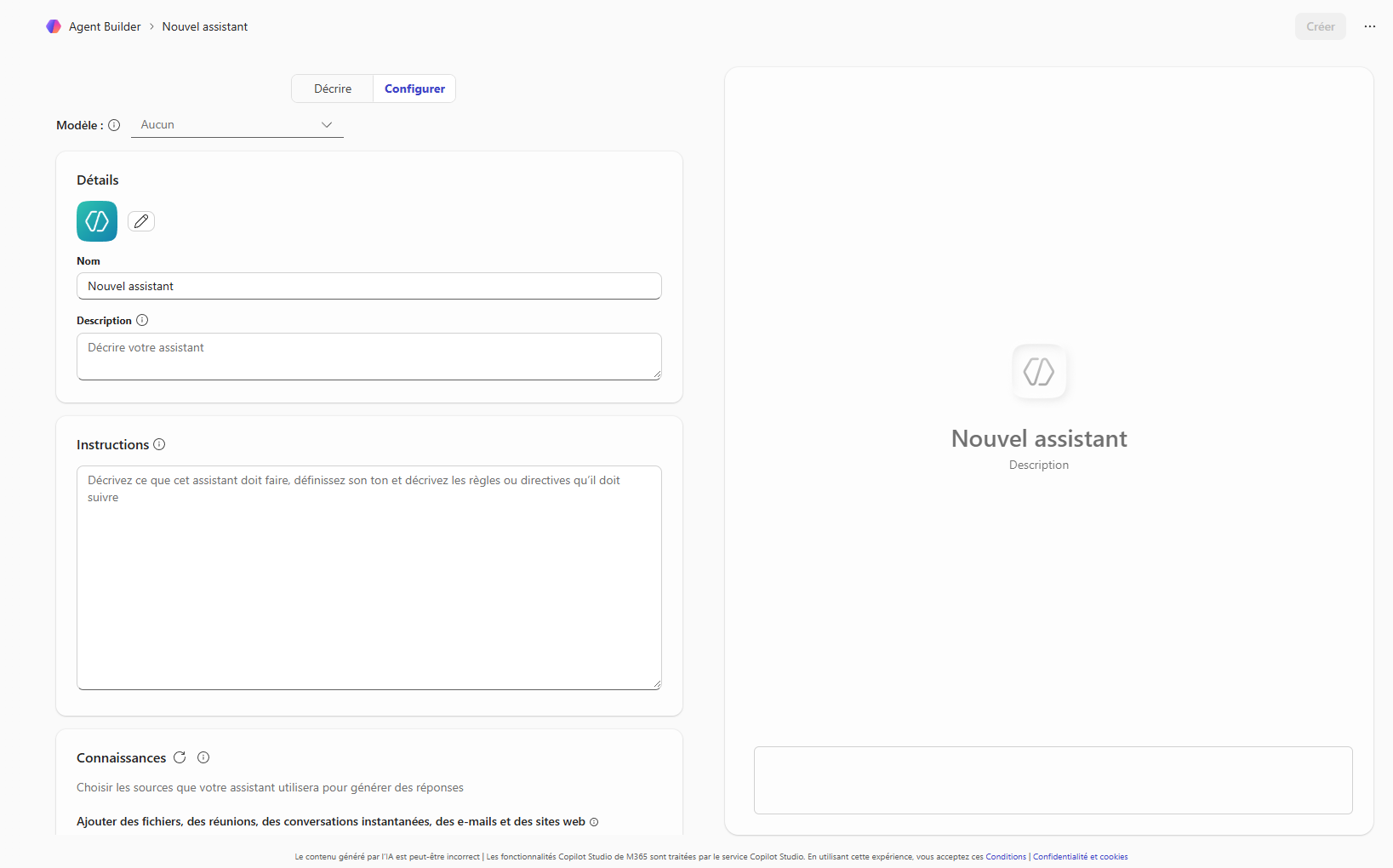The image size is (1393, 868).
Task: Click the Copilot logo icon
Action: [54, 26]
